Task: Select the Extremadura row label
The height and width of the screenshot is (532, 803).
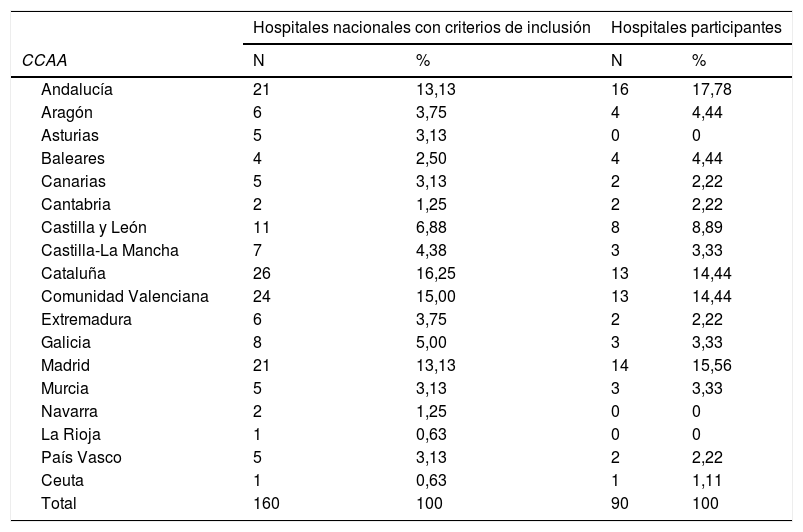Action: pyautogui.click(x=87, y=320)
